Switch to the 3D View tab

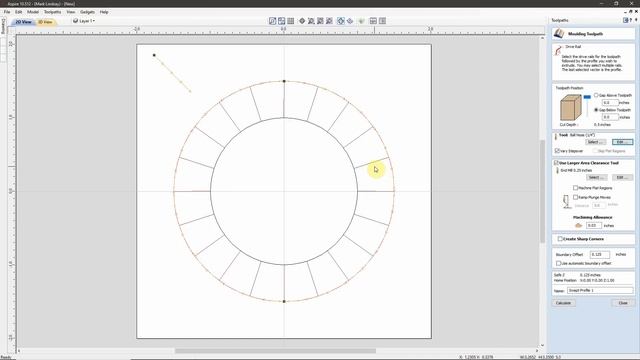(x=45, y=22)
